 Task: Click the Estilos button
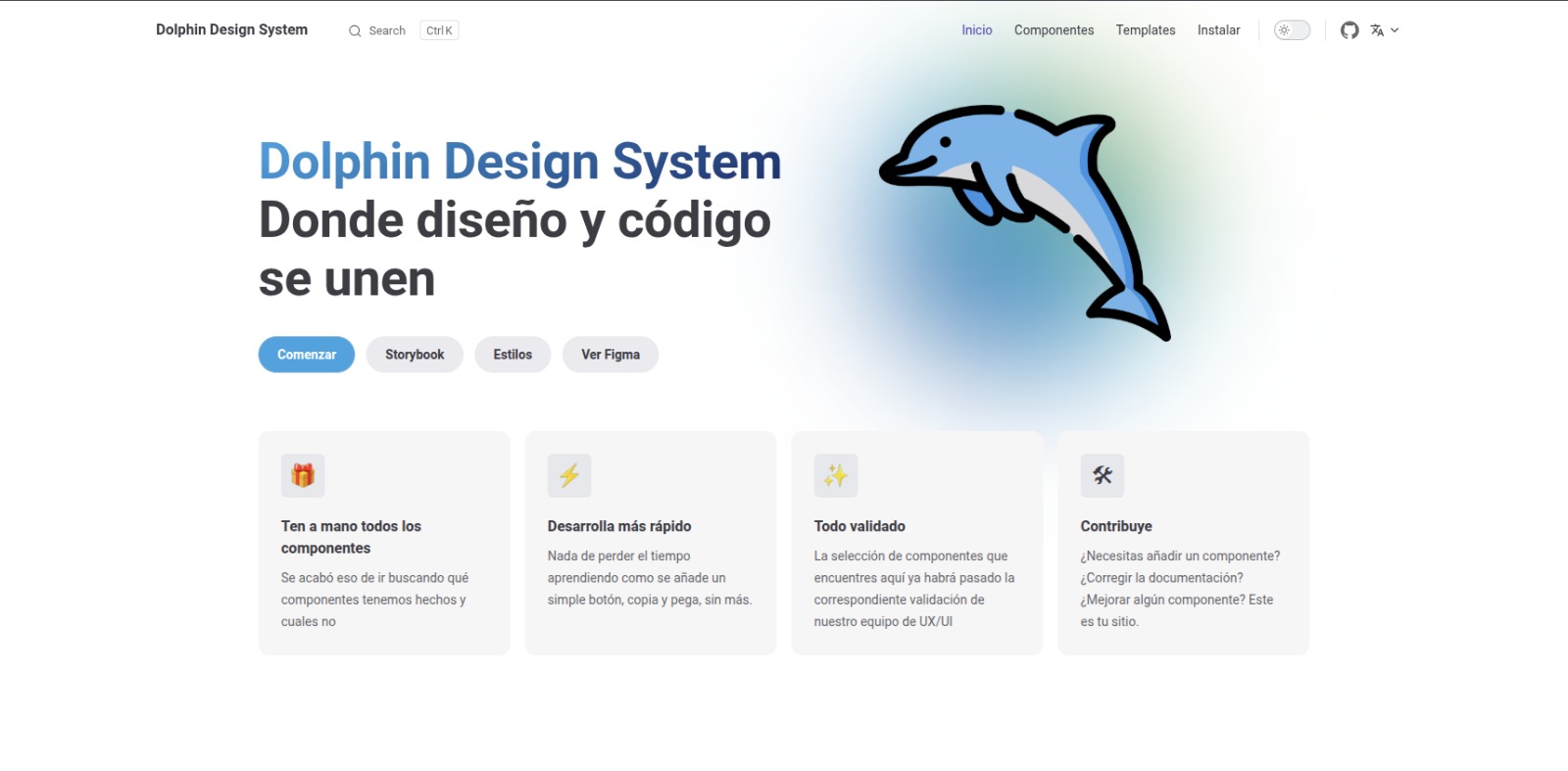point(513,355)
